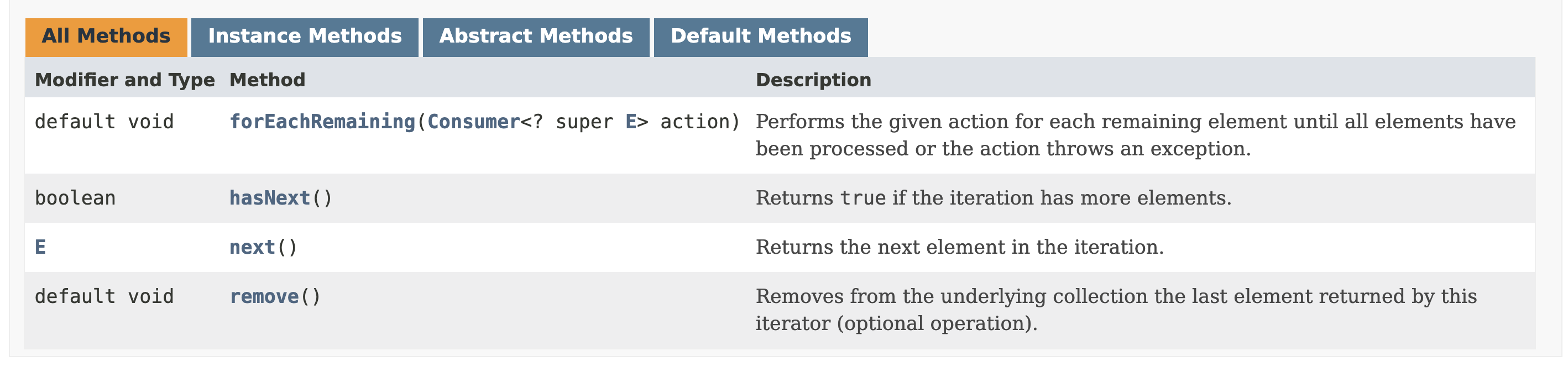The image size is (1568, 366).
Task: Switch to the Instance Methods tab
Action: click(304, 36)
